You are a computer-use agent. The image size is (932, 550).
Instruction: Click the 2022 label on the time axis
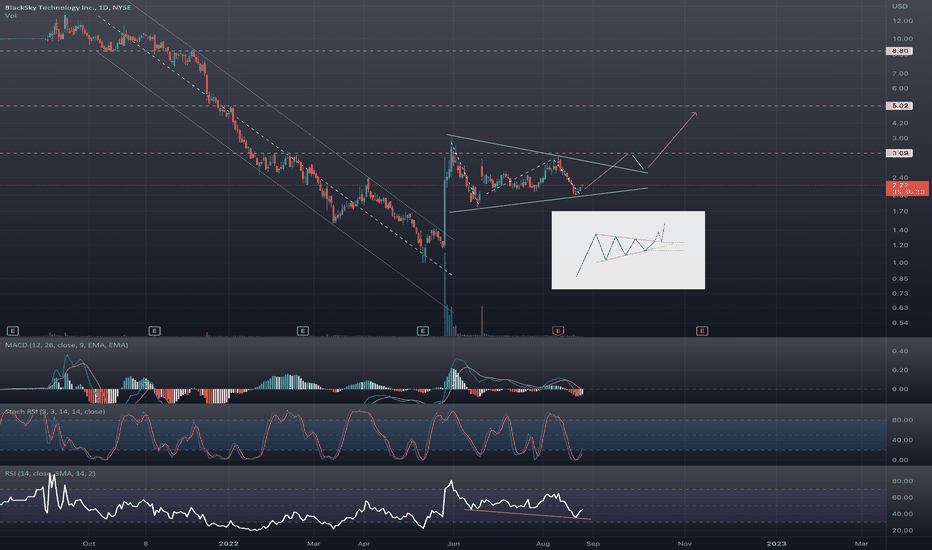[x=229, y=543]
